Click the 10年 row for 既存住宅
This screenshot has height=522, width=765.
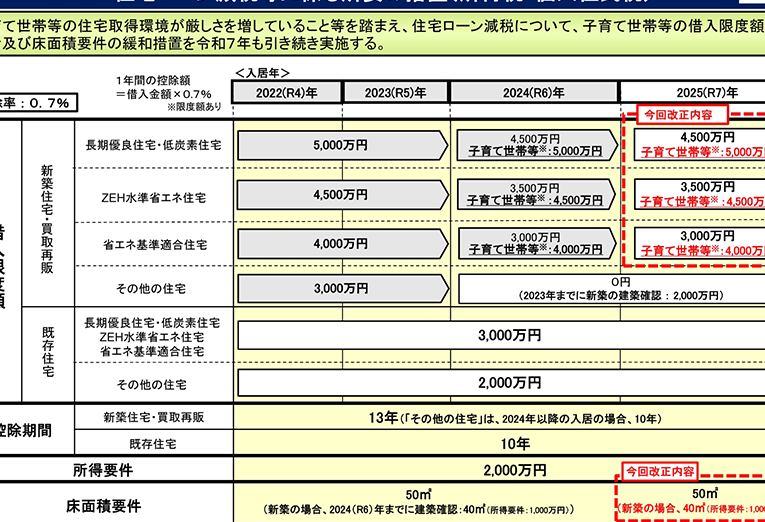(x=500, y=443)
